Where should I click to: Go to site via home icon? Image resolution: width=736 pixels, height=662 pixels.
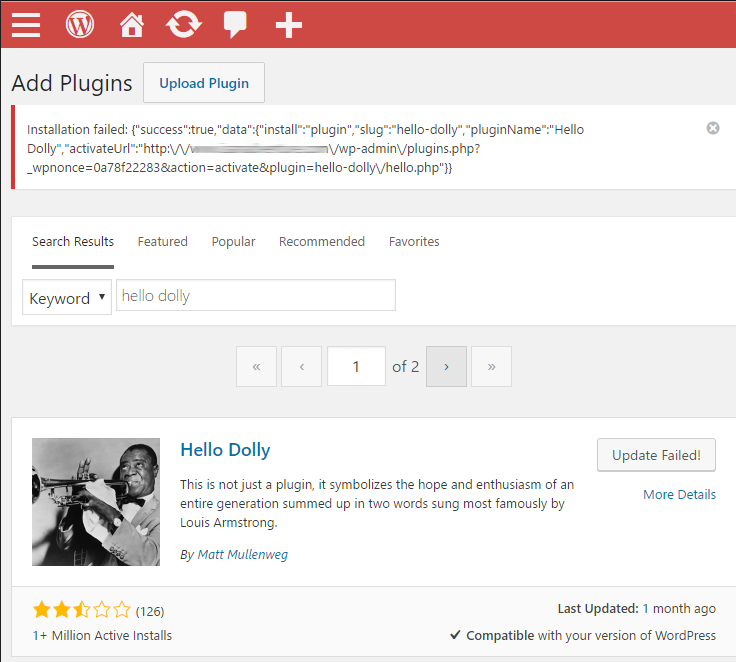point(131,24)
